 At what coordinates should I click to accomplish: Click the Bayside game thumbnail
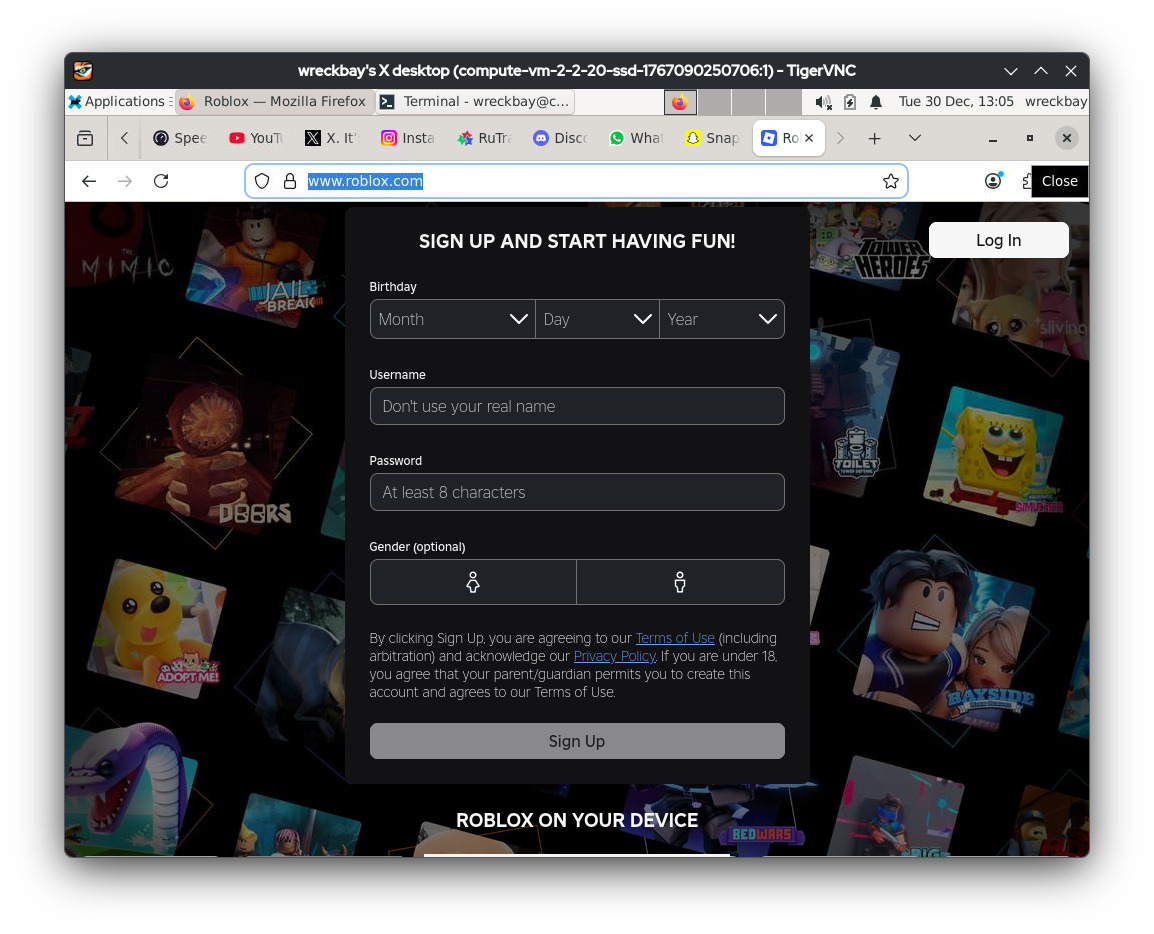pos(944,640)
